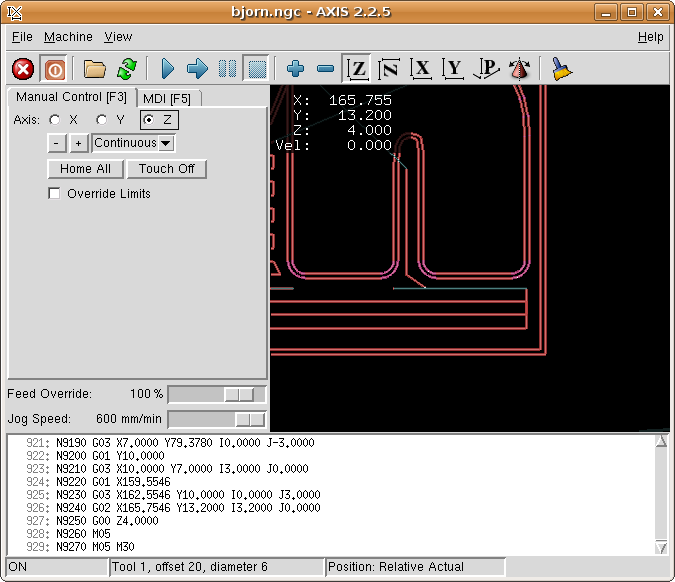Stop program execution with the stop icon

tap(257, 69)
